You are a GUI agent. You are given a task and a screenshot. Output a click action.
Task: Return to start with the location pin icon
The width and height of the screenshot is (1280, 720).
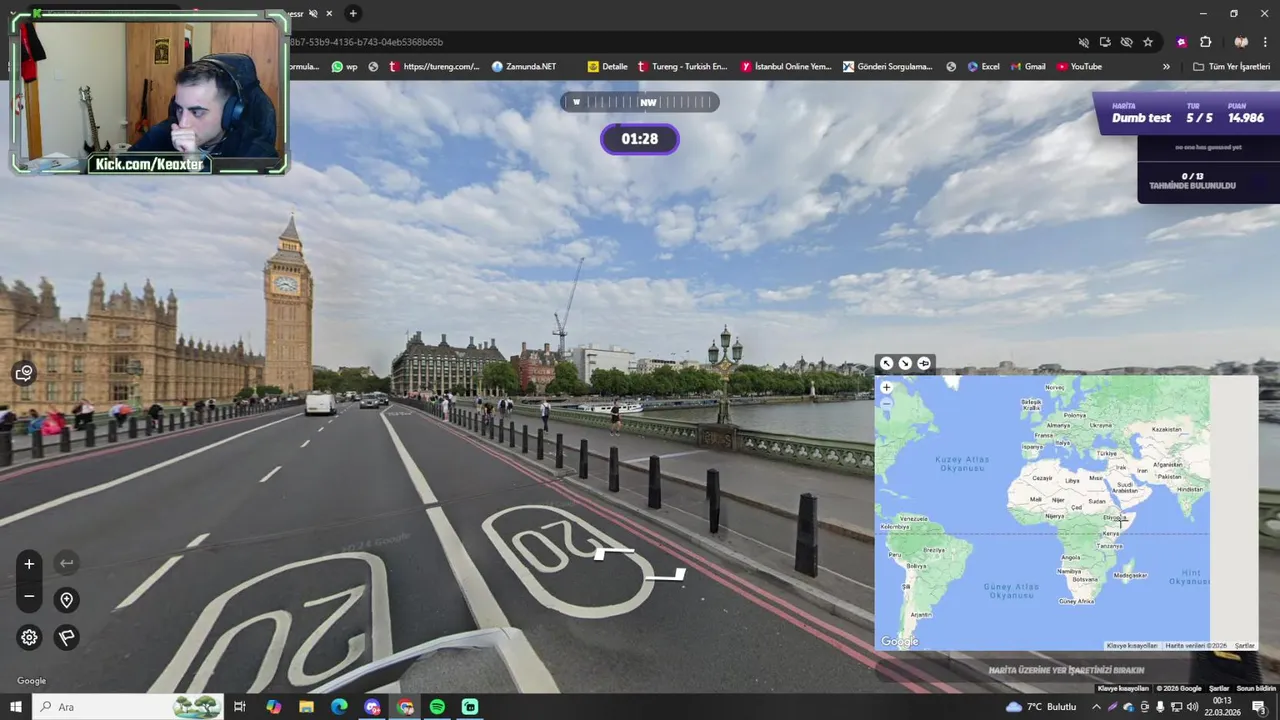[67, 600]
